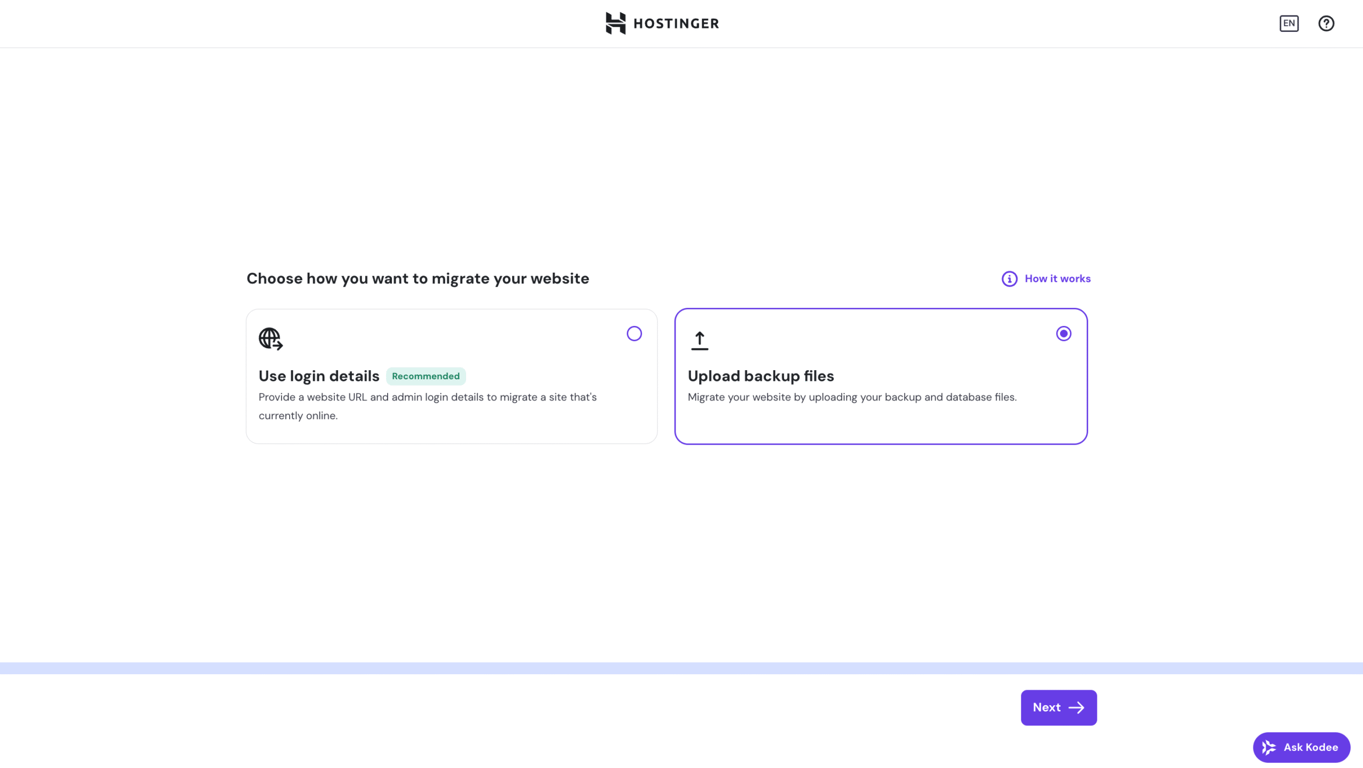
Task: Click the arrow icon inside the Next button
Action: (1077, 707)
